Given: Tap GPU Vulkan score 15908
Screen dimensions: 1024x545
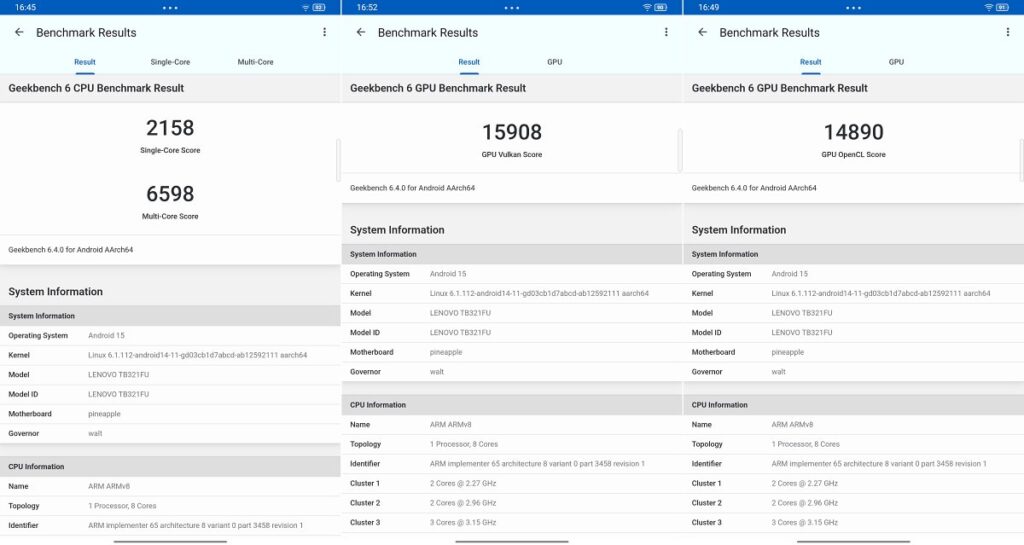Looking at the screenshot, I should tap(512, 132).
